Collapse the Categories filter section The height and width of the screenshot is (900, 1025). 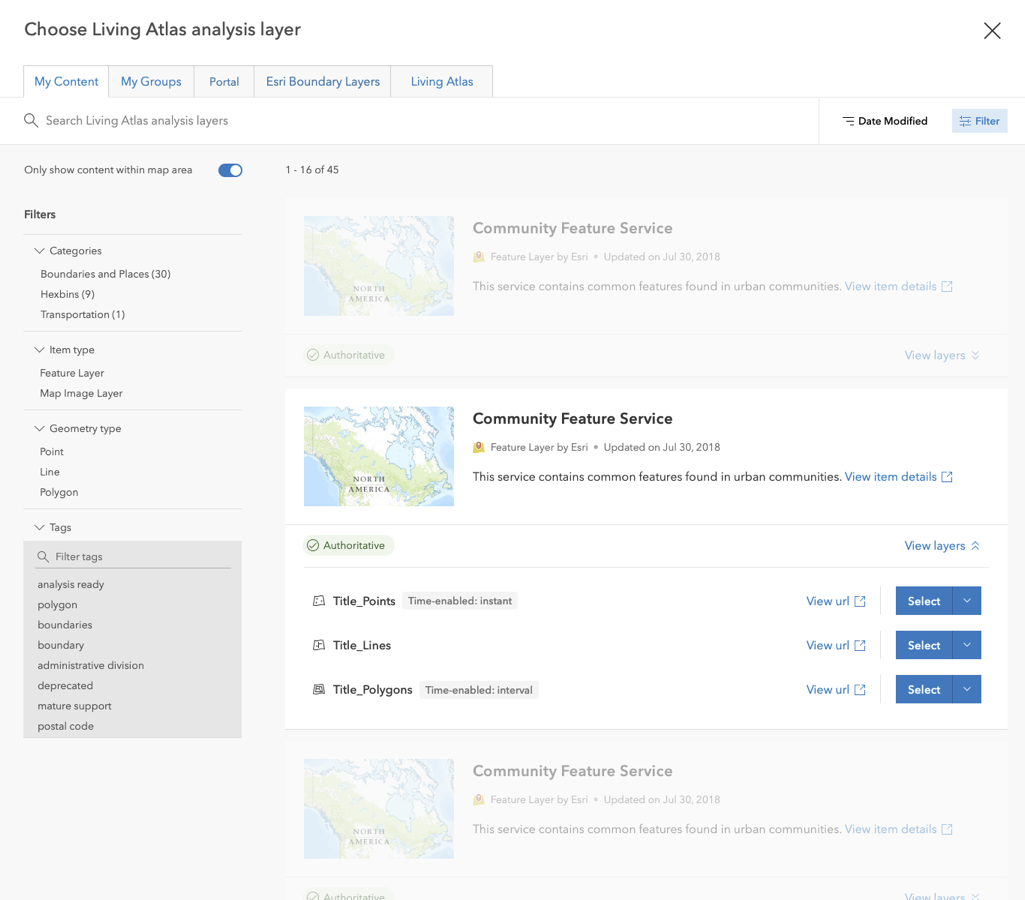pyautogui.click(x=40, y=251)
